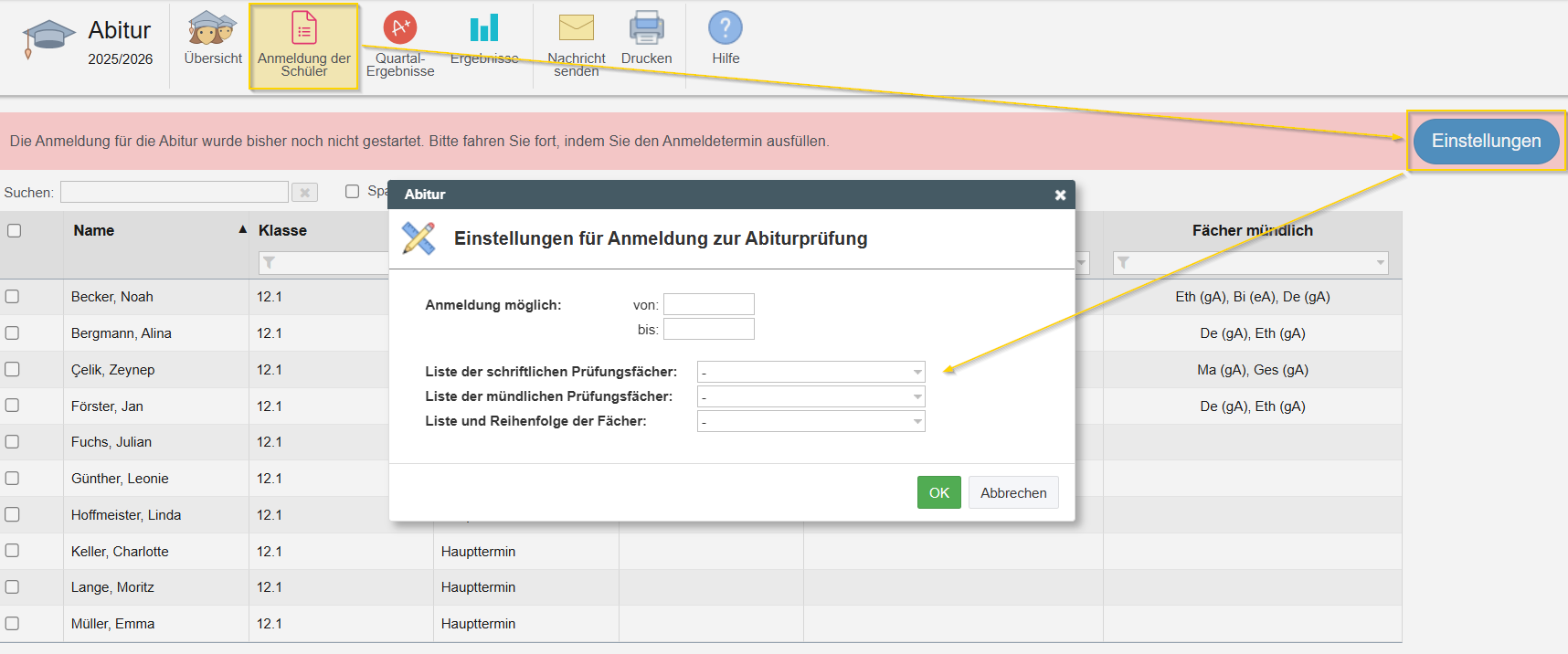Click Anmeldung der Schüler toolbar icon
The image size is (1568, 654).
(303, 29)
